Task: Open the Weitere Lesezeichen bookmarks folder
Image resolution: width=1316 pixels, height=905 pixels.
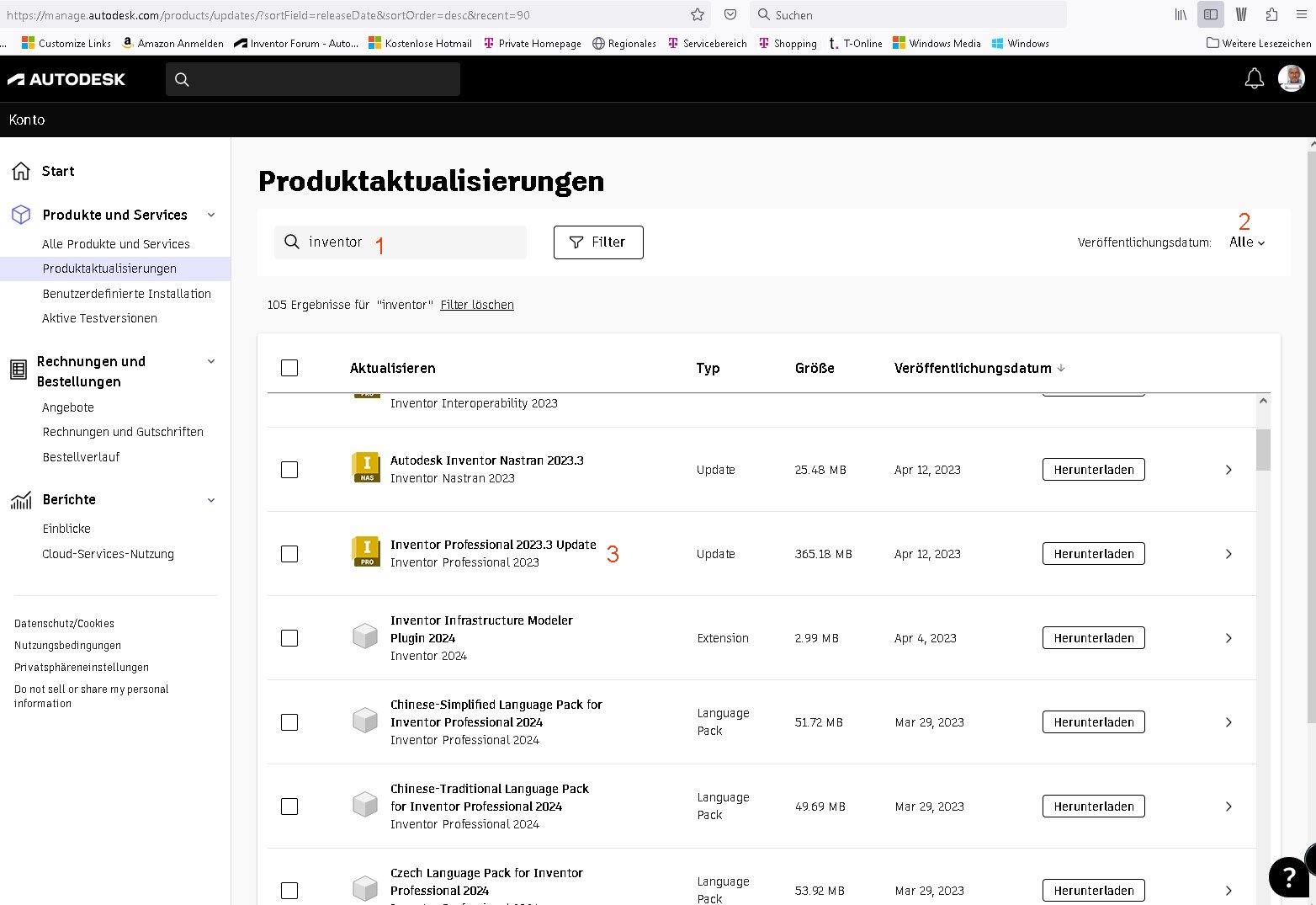Action: [x=1259, y=43]
